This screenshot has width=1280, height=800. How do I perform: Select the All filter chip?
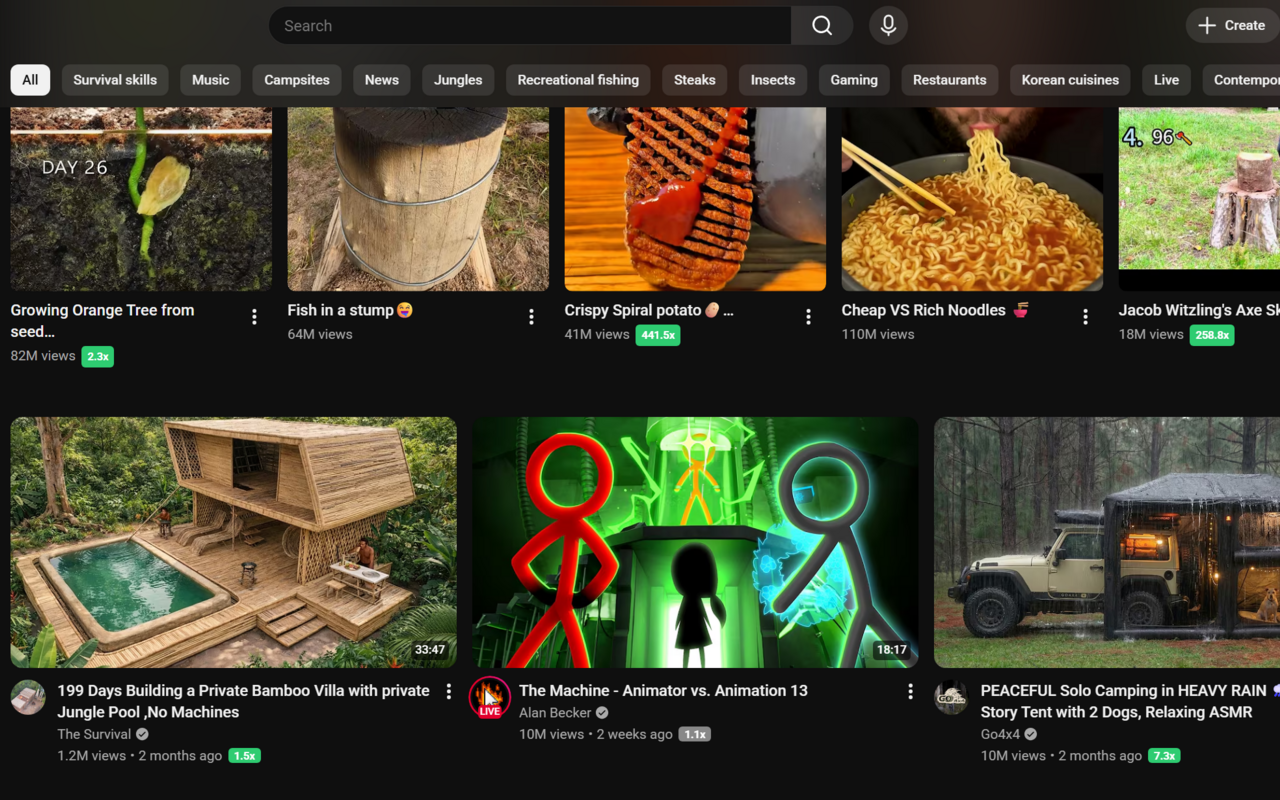click(30, 80)
